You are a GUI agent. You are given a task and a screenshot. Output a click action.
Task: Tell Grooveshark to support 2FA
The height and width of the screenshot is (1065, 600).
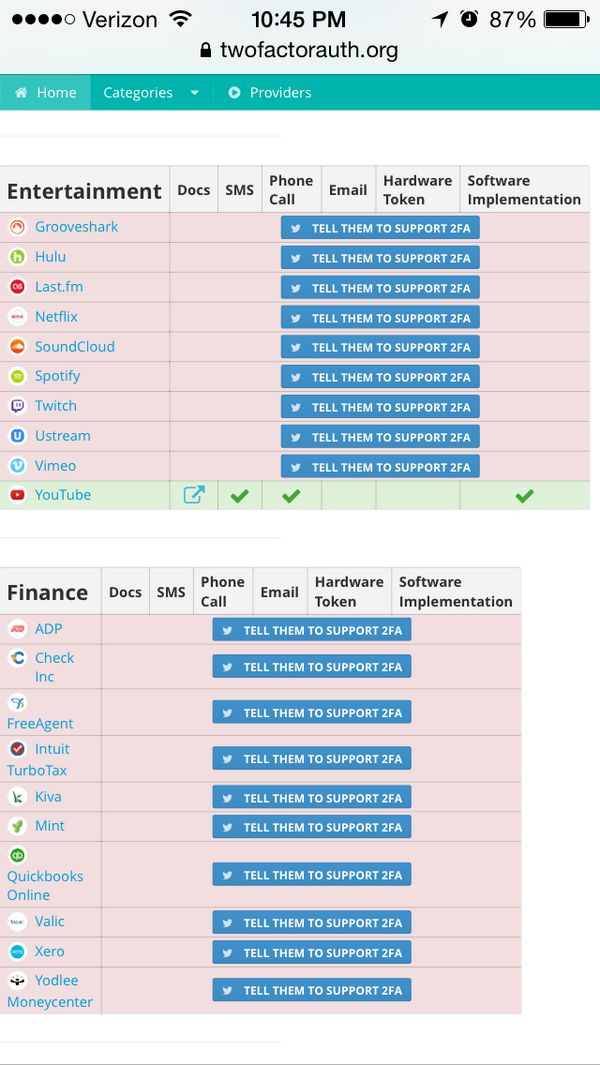380,228
